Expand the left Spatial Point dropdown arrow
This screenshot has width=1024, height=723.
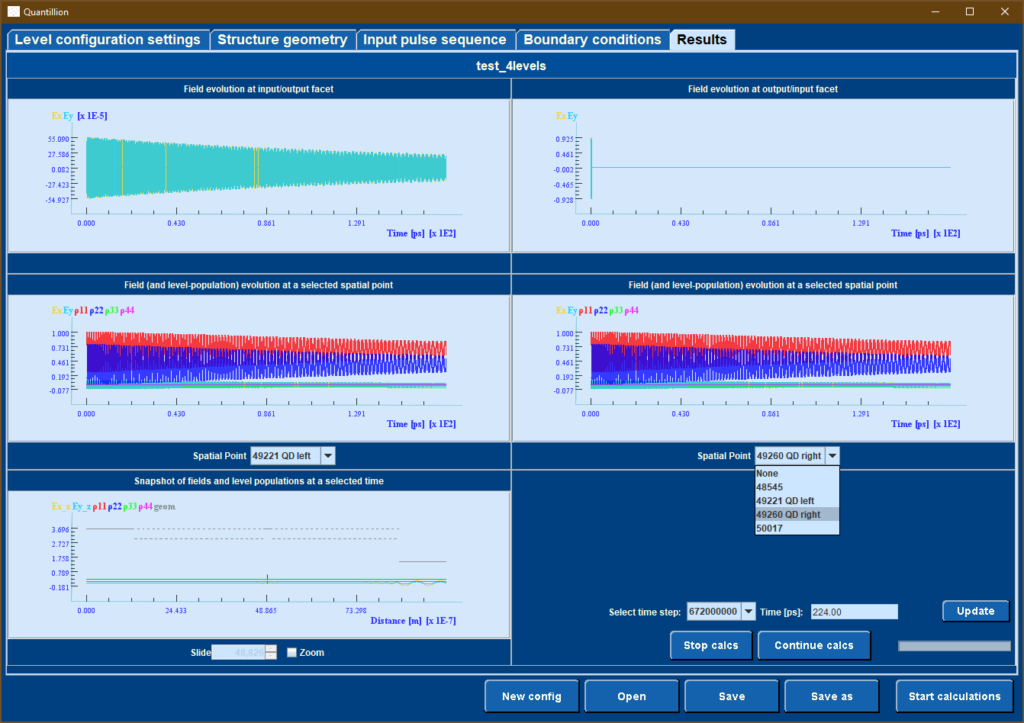click(x=328, y=456)
